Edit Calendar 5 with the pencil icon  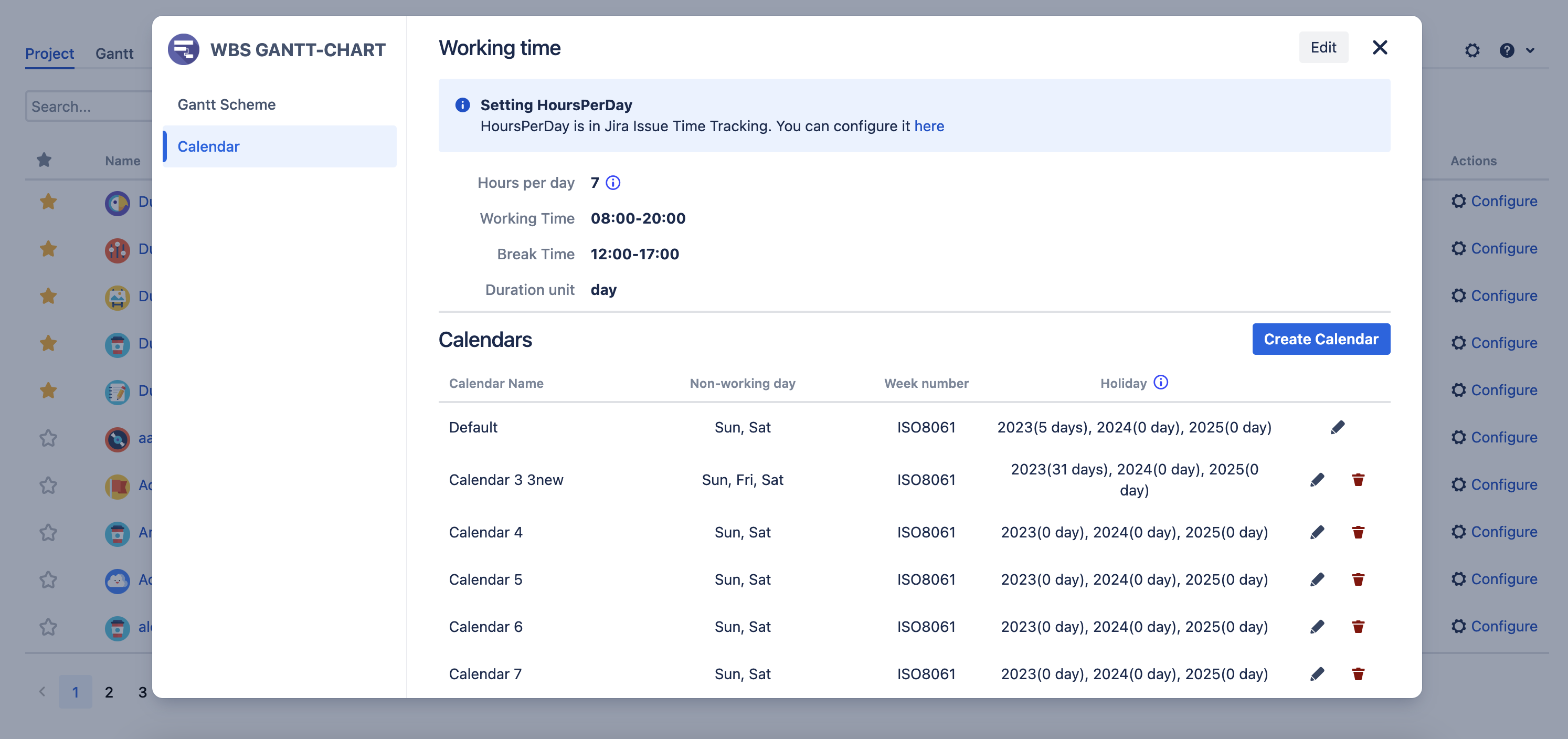point(1317,579)
